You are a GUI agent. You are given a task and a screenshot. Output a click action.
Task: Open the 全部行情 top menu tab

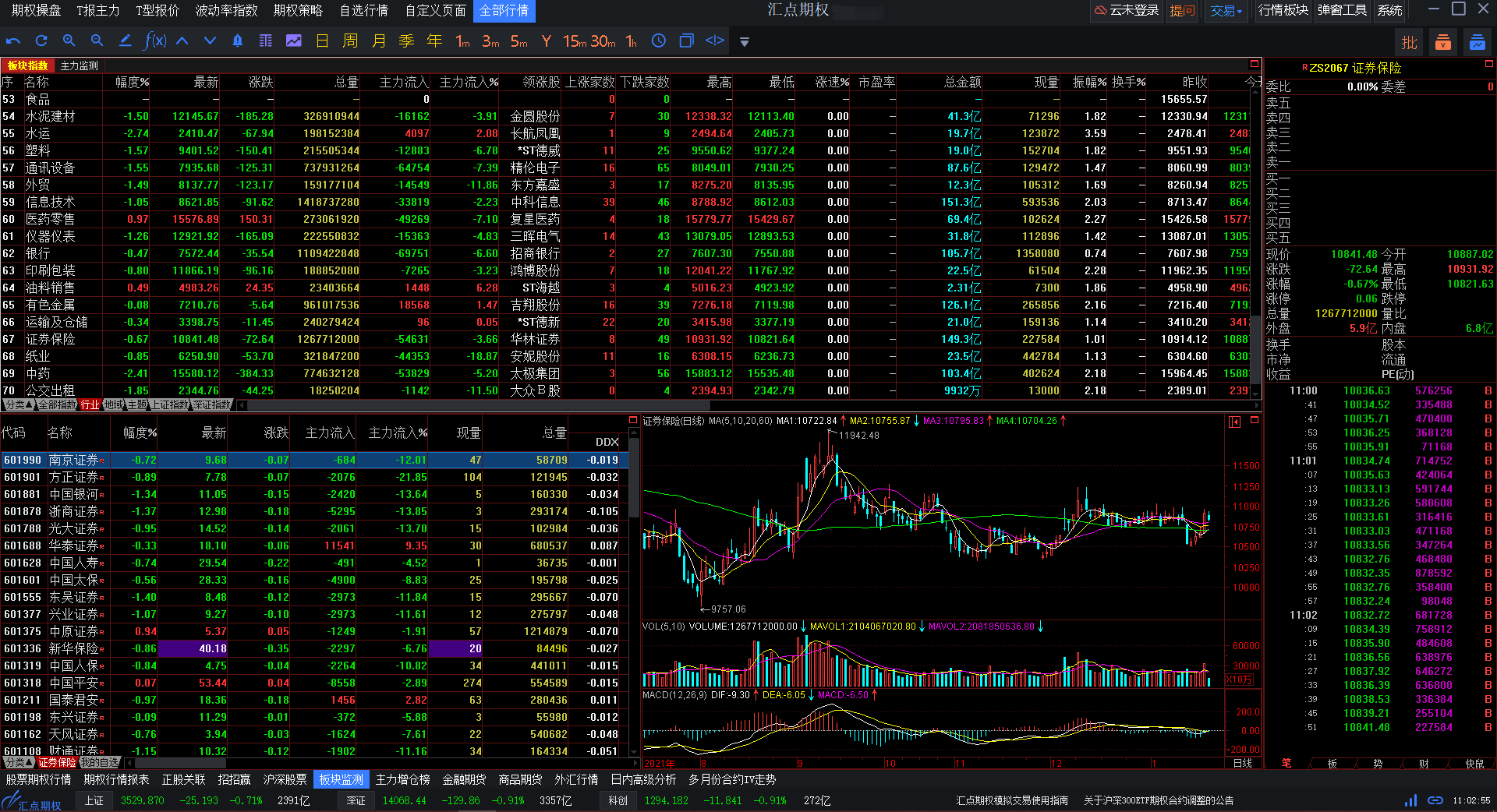point(504,11)
